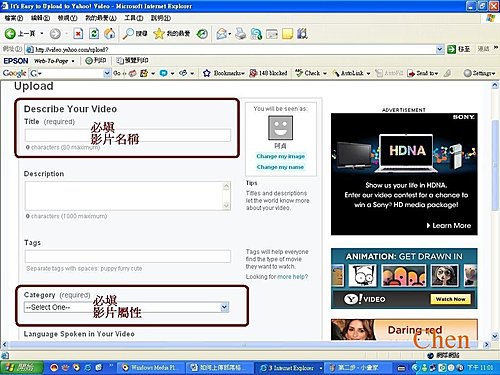Viewport: 500px width, 375px height.
Task: Click the profile smiley avatar image
Action: pos(280,128)
